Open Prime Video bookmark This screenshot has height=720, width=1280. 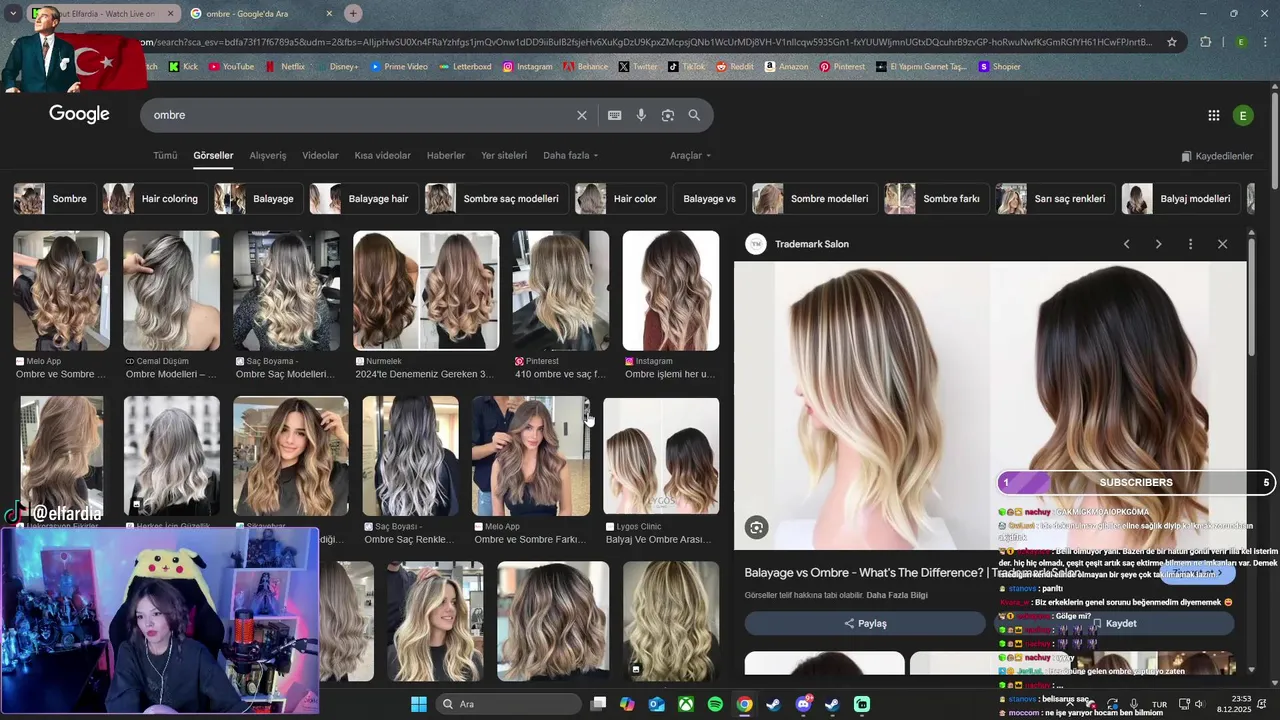coord(399,67)
